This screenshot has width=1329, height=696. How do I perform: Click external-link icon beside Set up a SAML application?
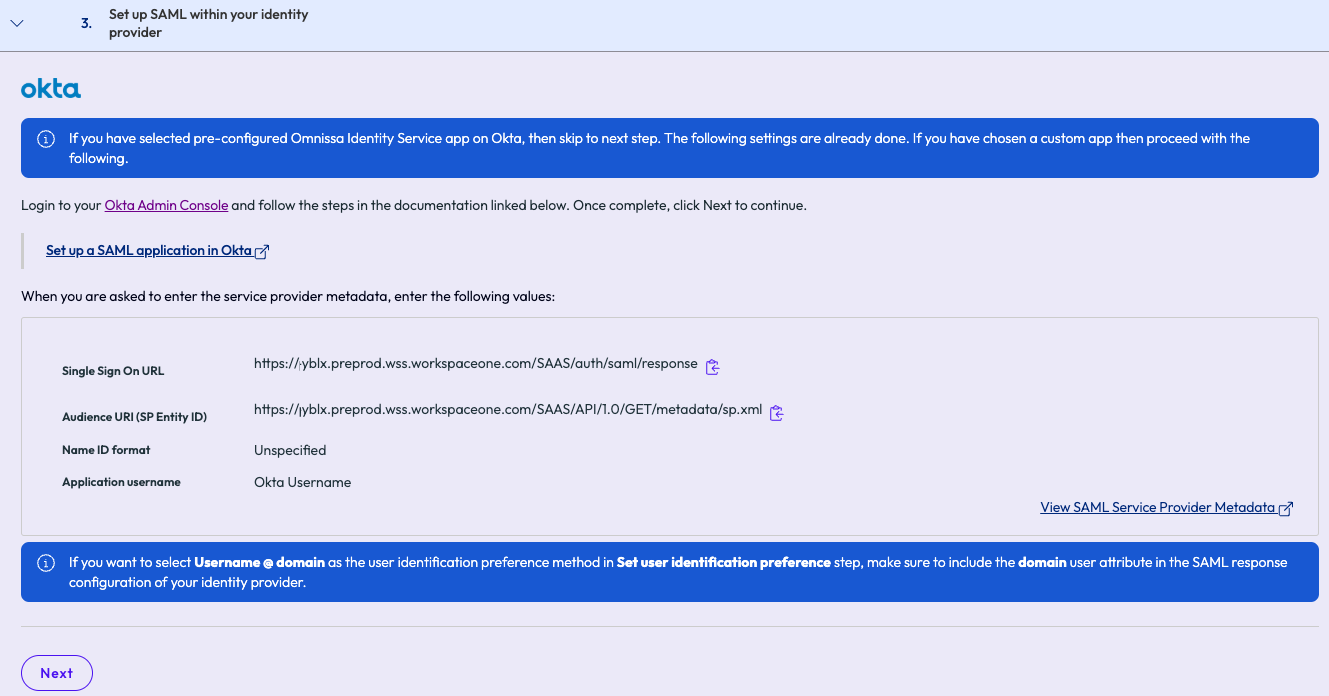pos(262,252)
